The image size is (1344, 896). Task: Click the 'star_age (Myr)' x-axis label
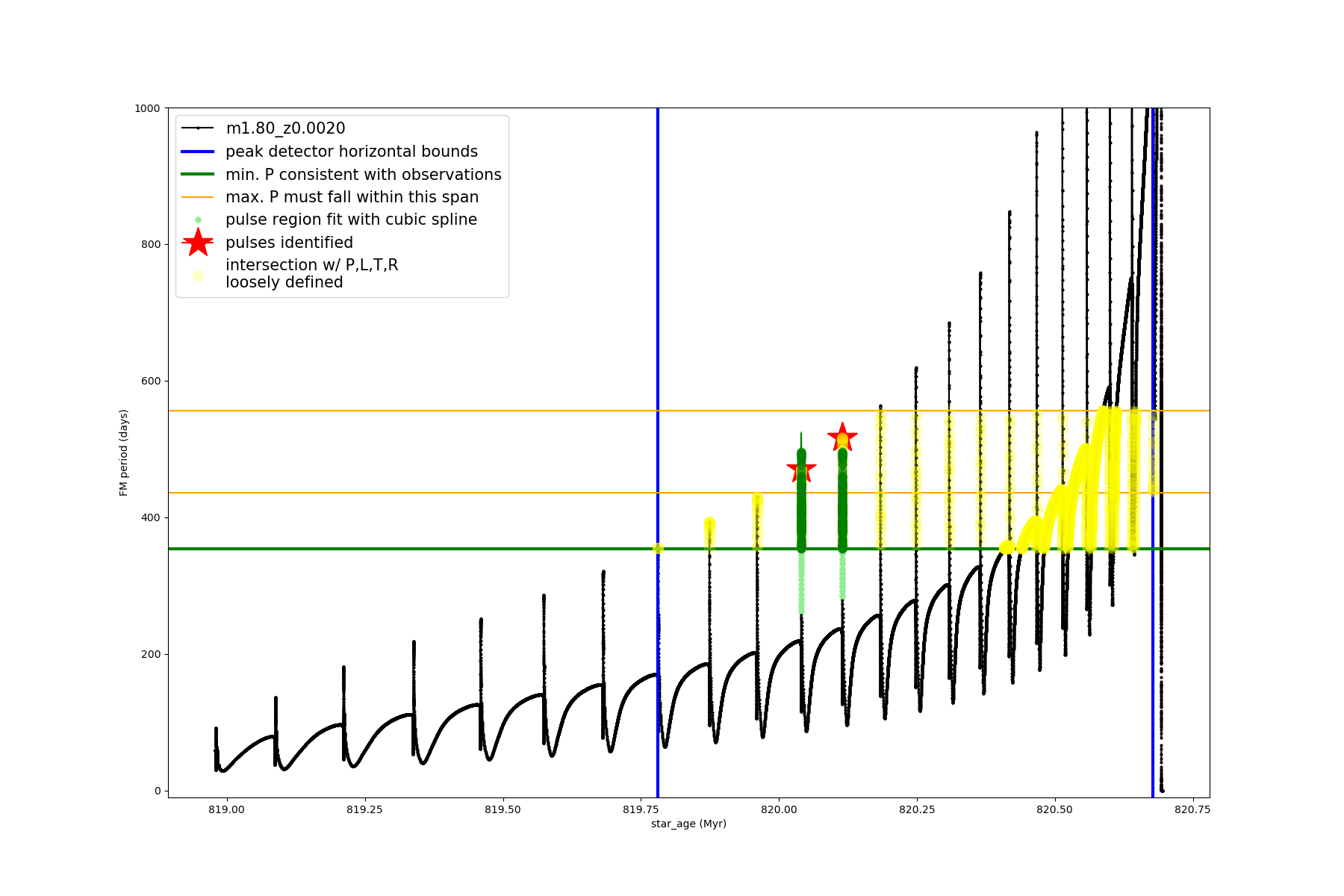(x=688, y=824)
